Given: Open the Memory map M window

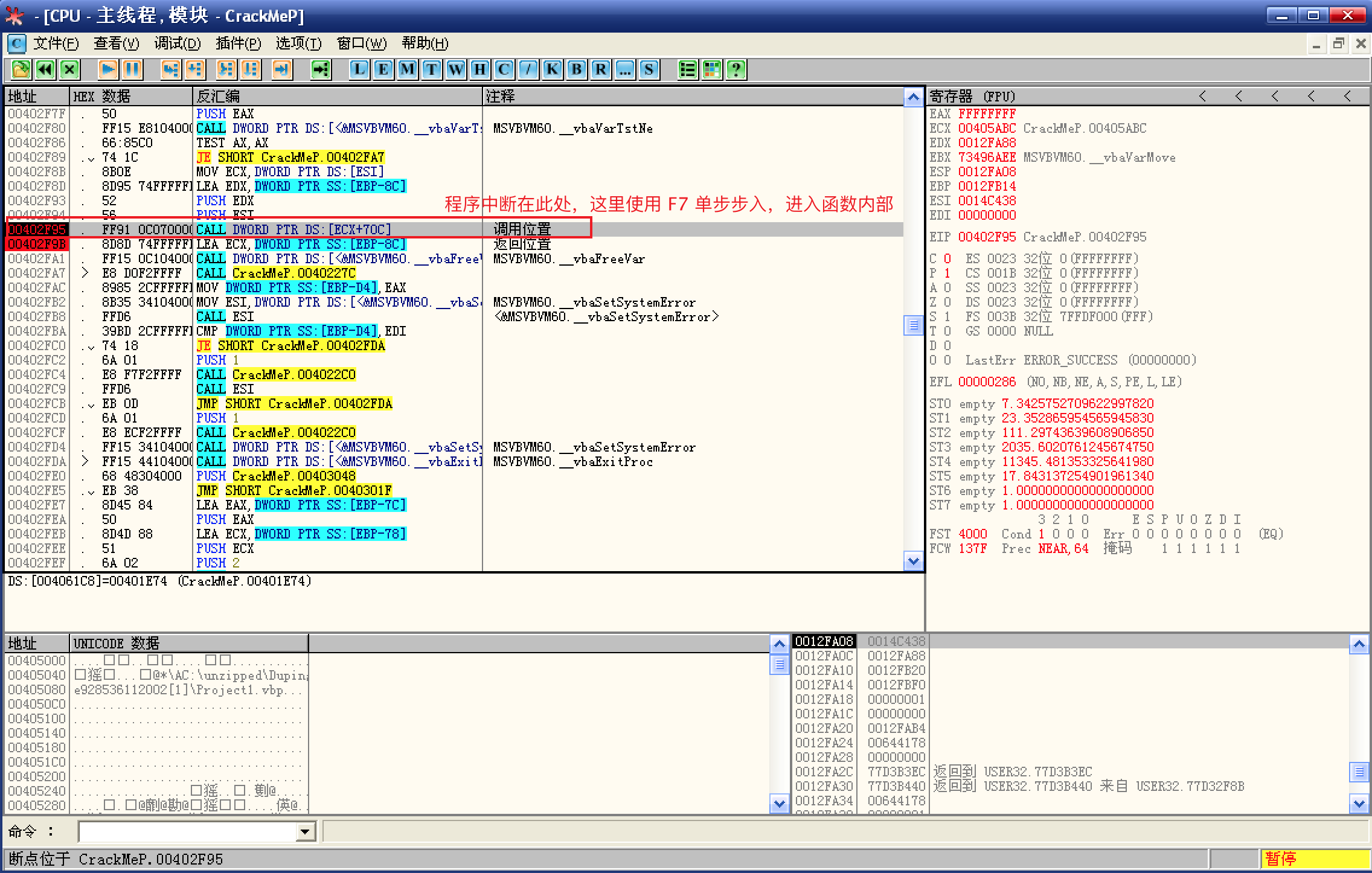Looking at the screenshot, I should pos(408,69).
